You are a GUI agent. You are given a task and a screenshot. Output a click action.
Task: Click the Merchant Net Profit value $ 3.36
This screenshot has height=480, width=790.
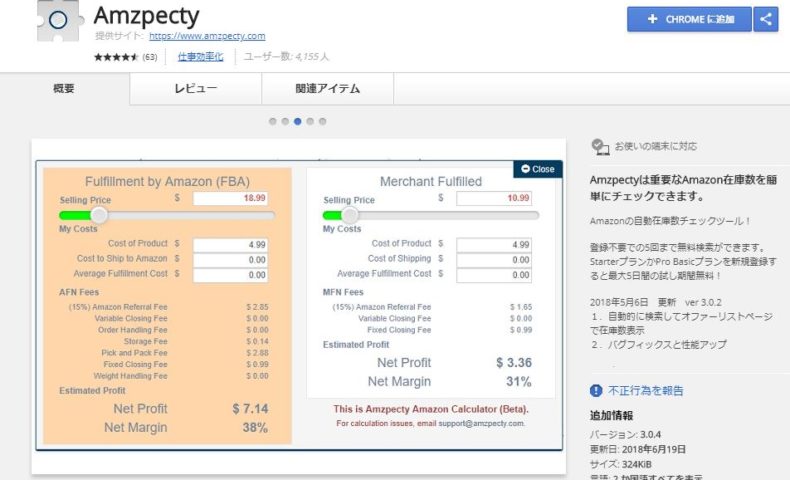514,363
